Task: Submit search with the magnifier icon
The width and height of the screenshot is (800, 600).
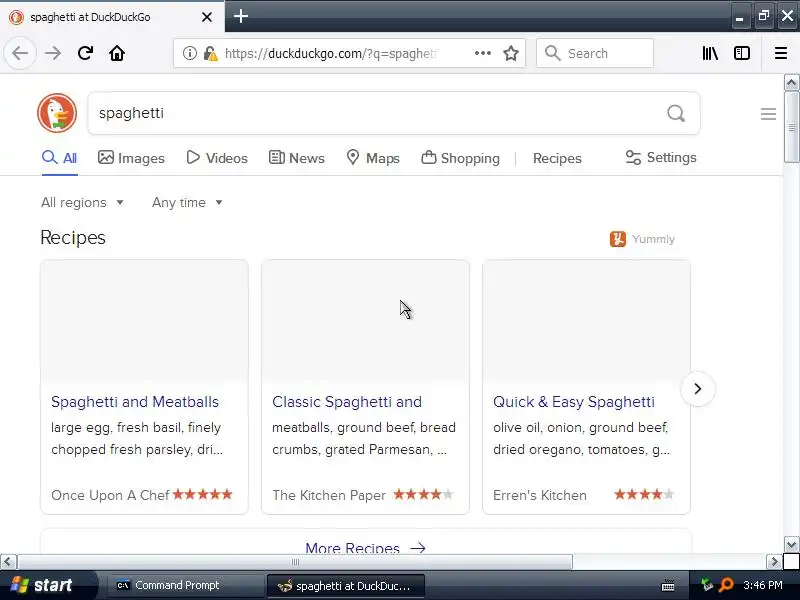Action: [x=676, y=113]
